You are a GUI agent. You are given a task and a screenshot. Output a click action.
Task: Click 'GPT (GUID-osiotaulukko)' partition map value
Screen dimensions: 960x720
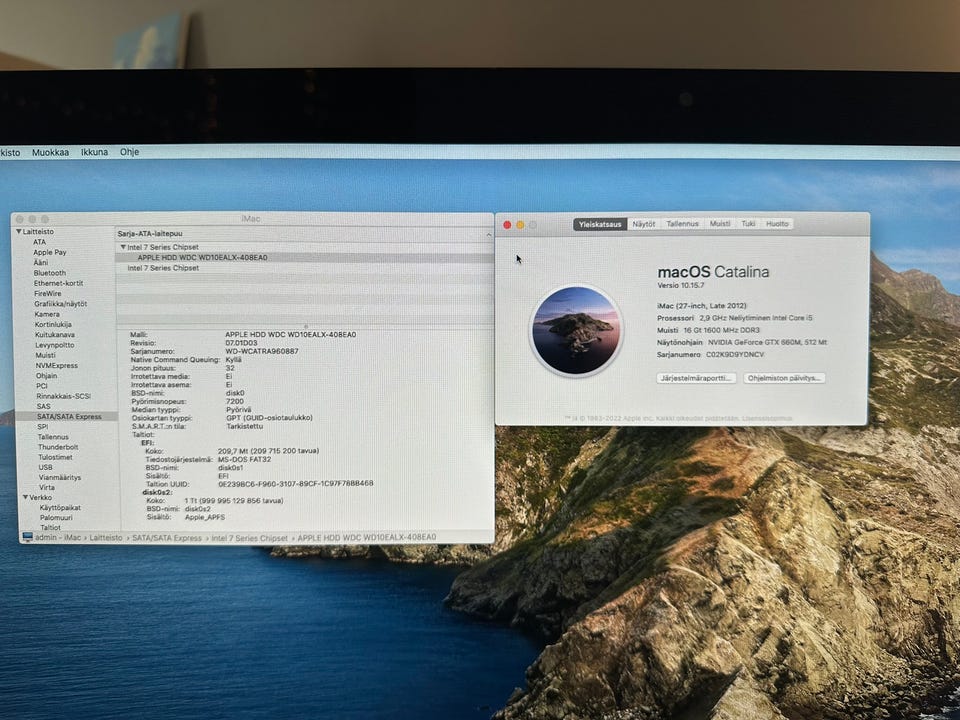[269, 418]
